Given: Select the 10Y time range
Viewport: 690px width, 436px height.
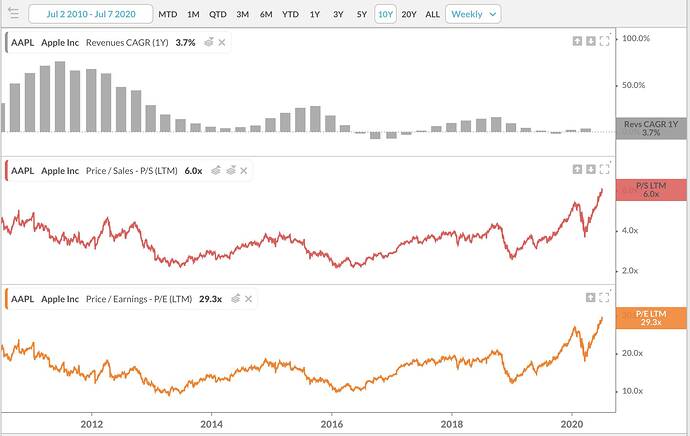Looking at the screenshot, I should pos(385,14).
